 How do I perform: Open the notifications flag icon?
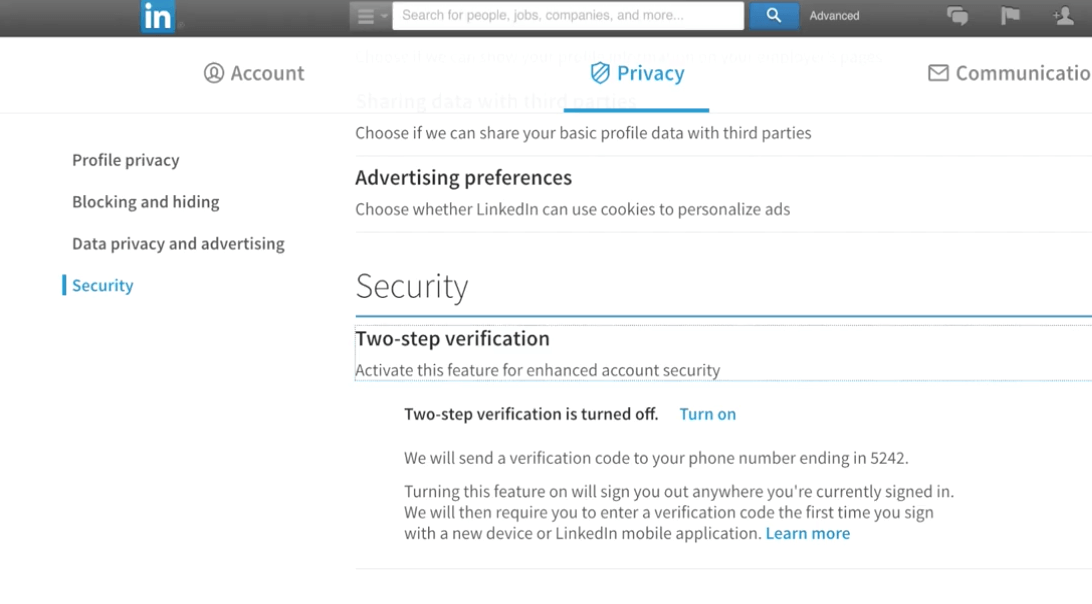1010,15
